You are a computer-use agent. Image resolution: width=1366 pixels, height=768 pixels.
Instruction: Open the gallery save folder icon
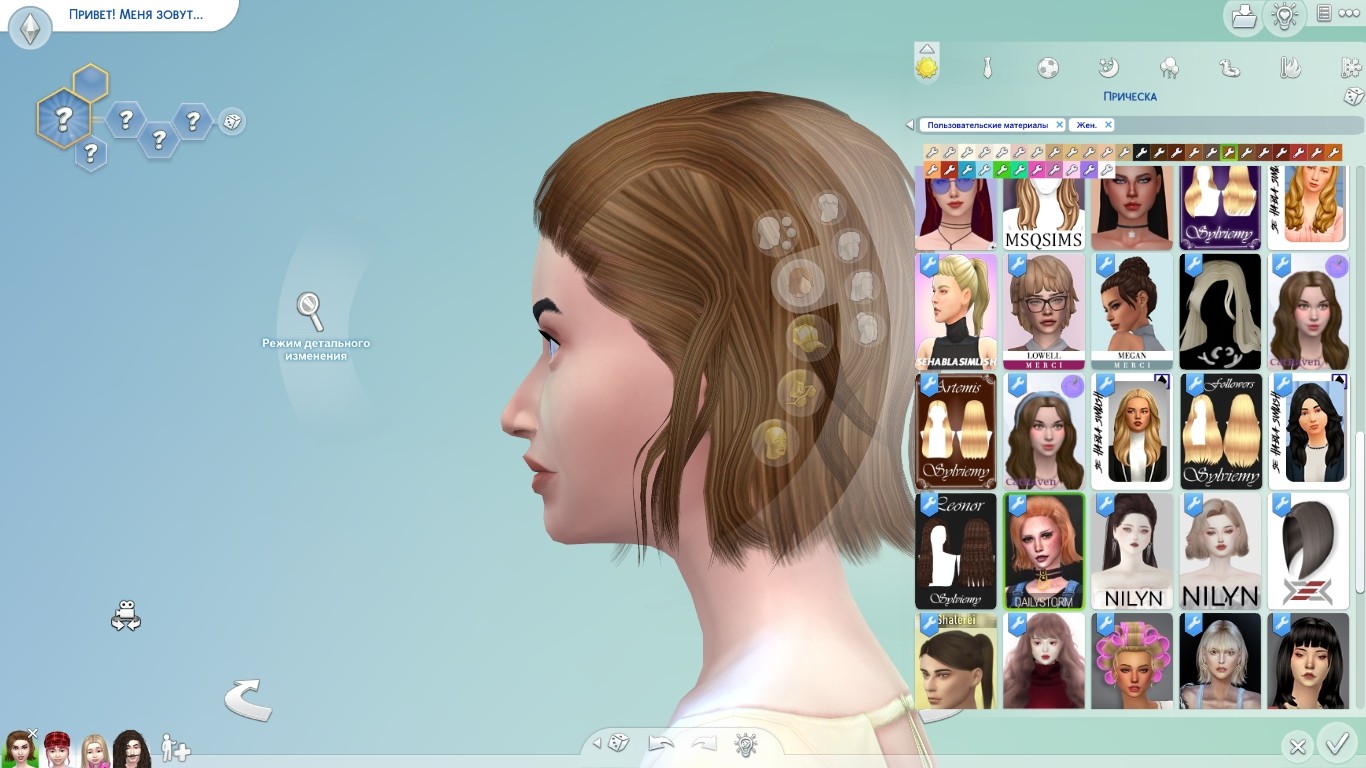[x=1243, y=17]
